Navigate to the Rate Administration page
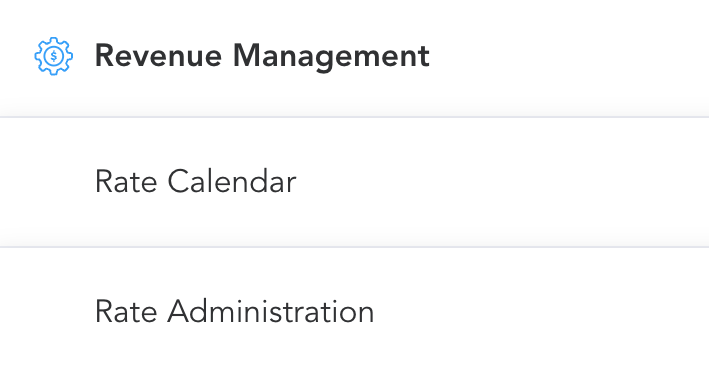Screen dimensions: 709x375 tap(354, 312)
